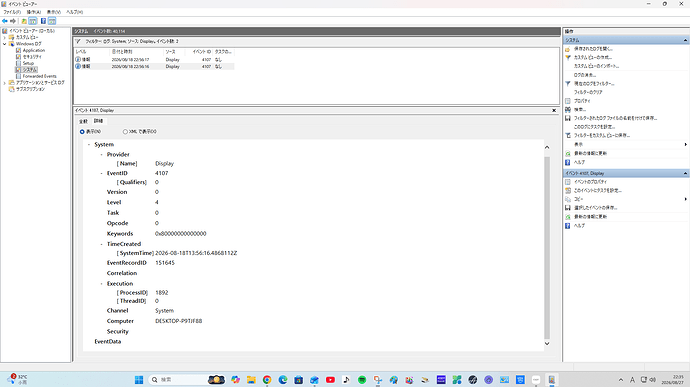Click the filter funnel icon in the filter bar

click(x=78, y=41)
